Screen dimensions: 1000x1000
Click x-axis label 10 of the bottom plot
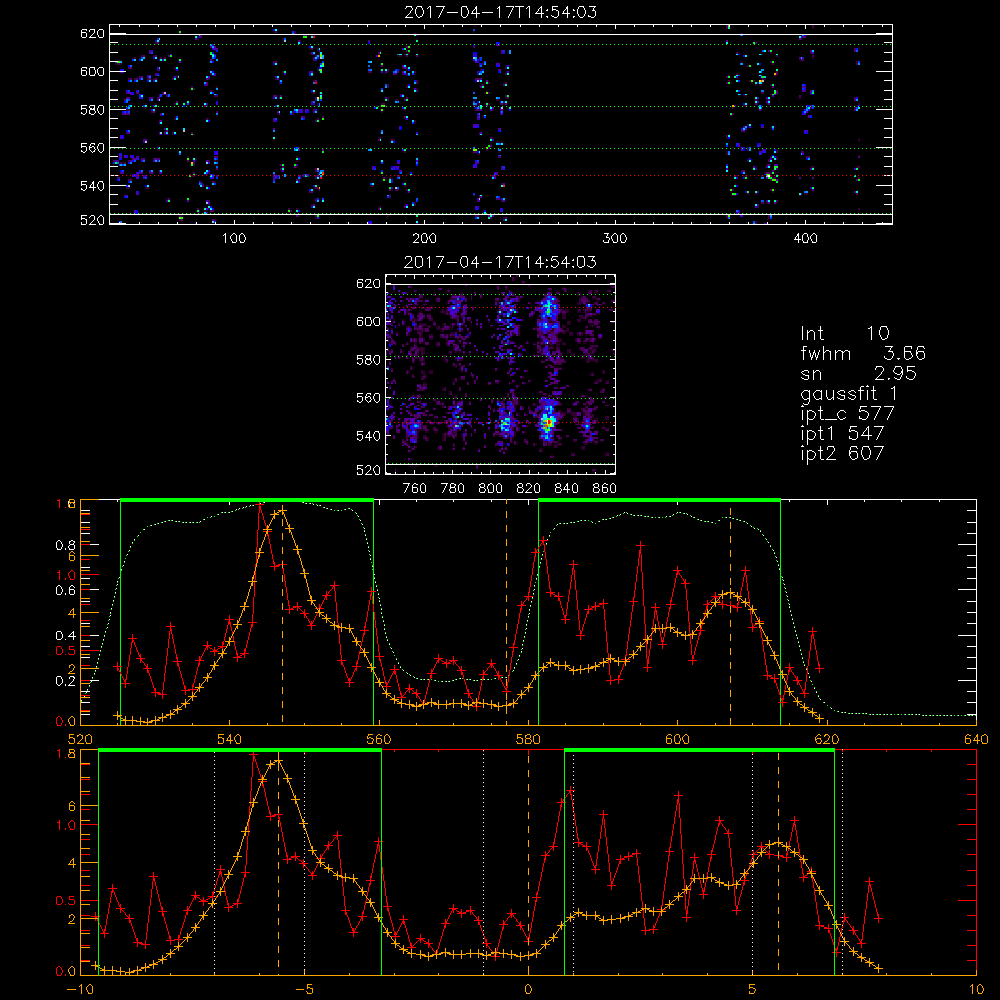(976, 990)
